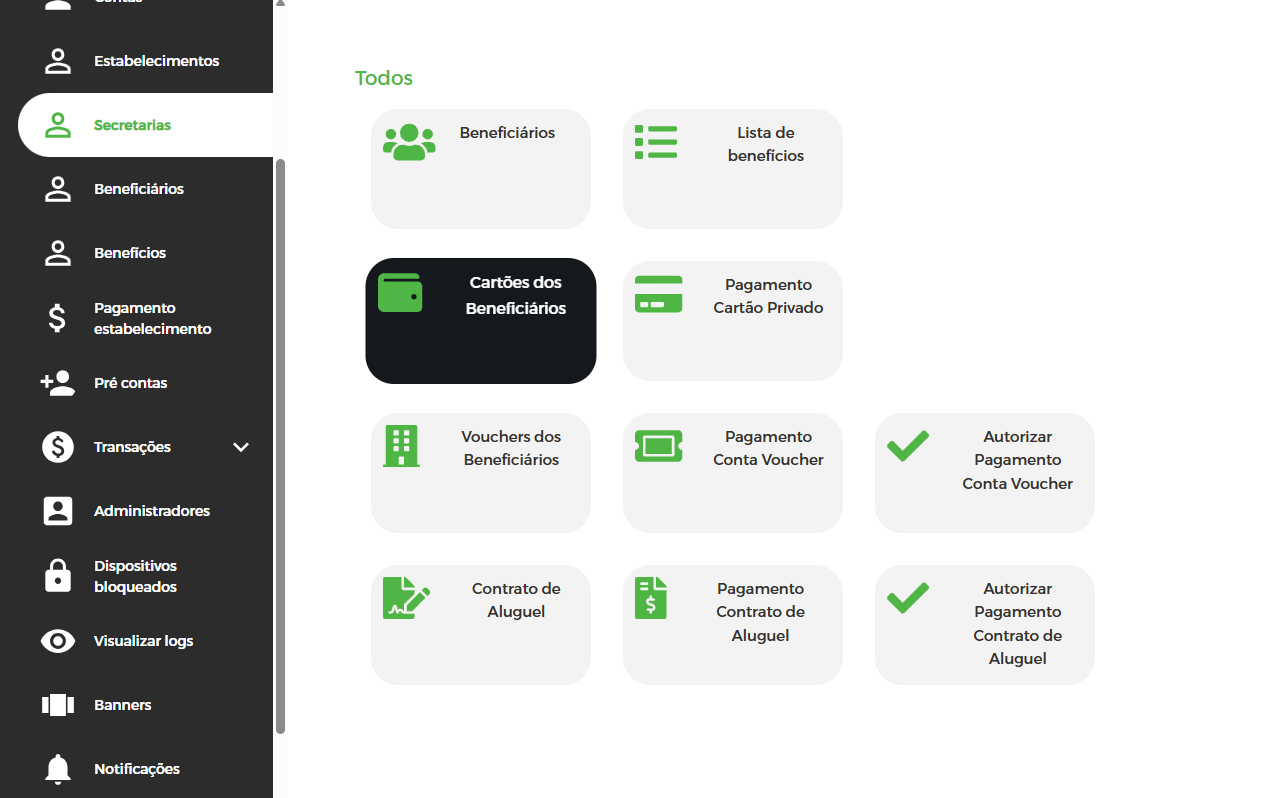Click the padlock icon for Dispositivos bloqueados
This screenshot has width=1279, height=798.
point(58,576)
